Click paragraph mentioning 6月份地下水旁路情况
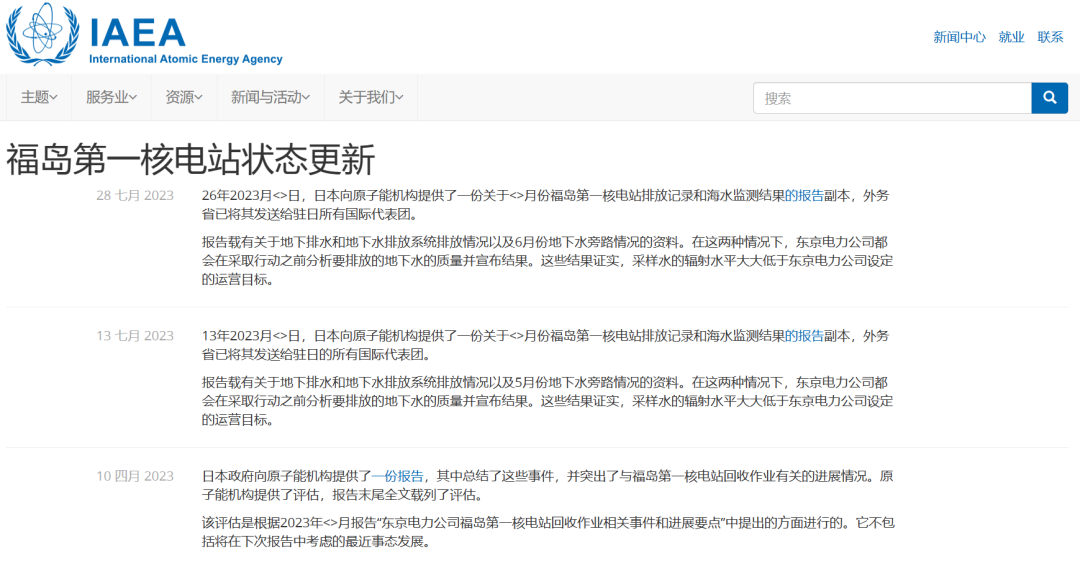The image size is (1080, 562). [x=548, y=261]
